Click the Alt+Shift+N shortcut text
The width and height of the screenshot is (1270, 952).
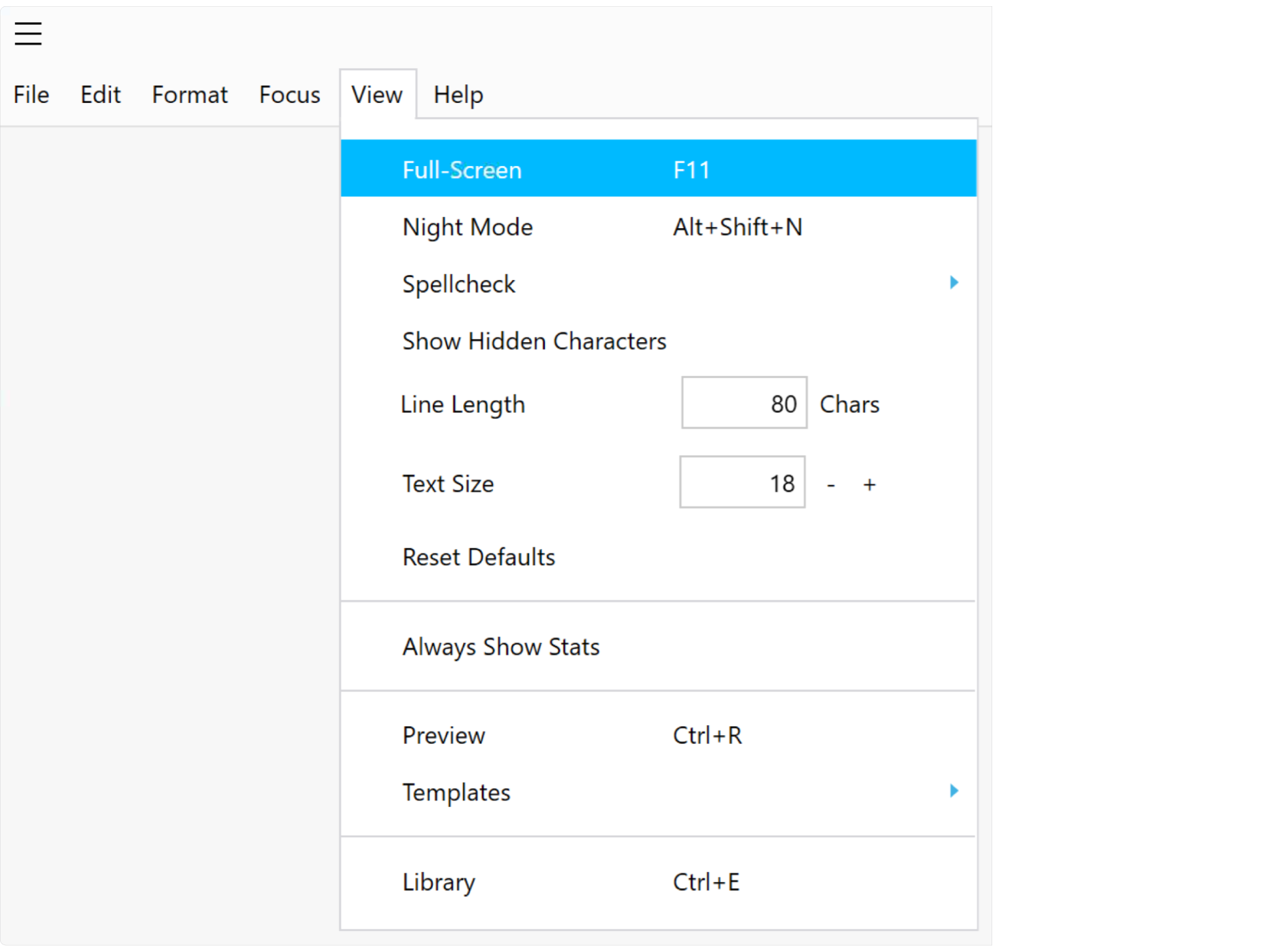738,227
